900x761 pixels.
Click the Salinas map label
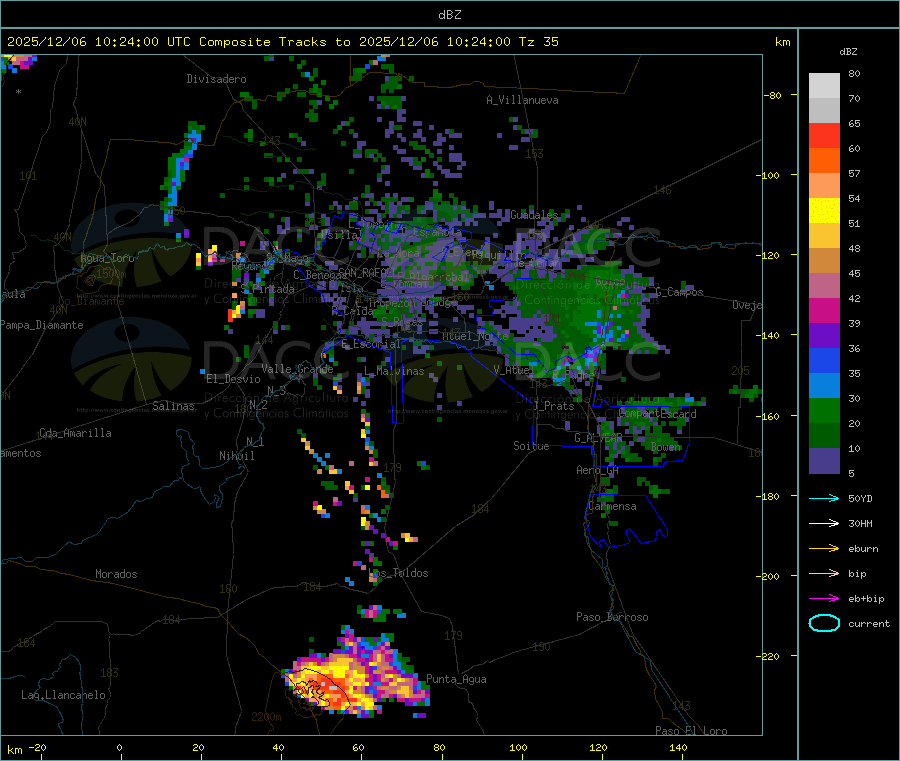pos(173,406)
